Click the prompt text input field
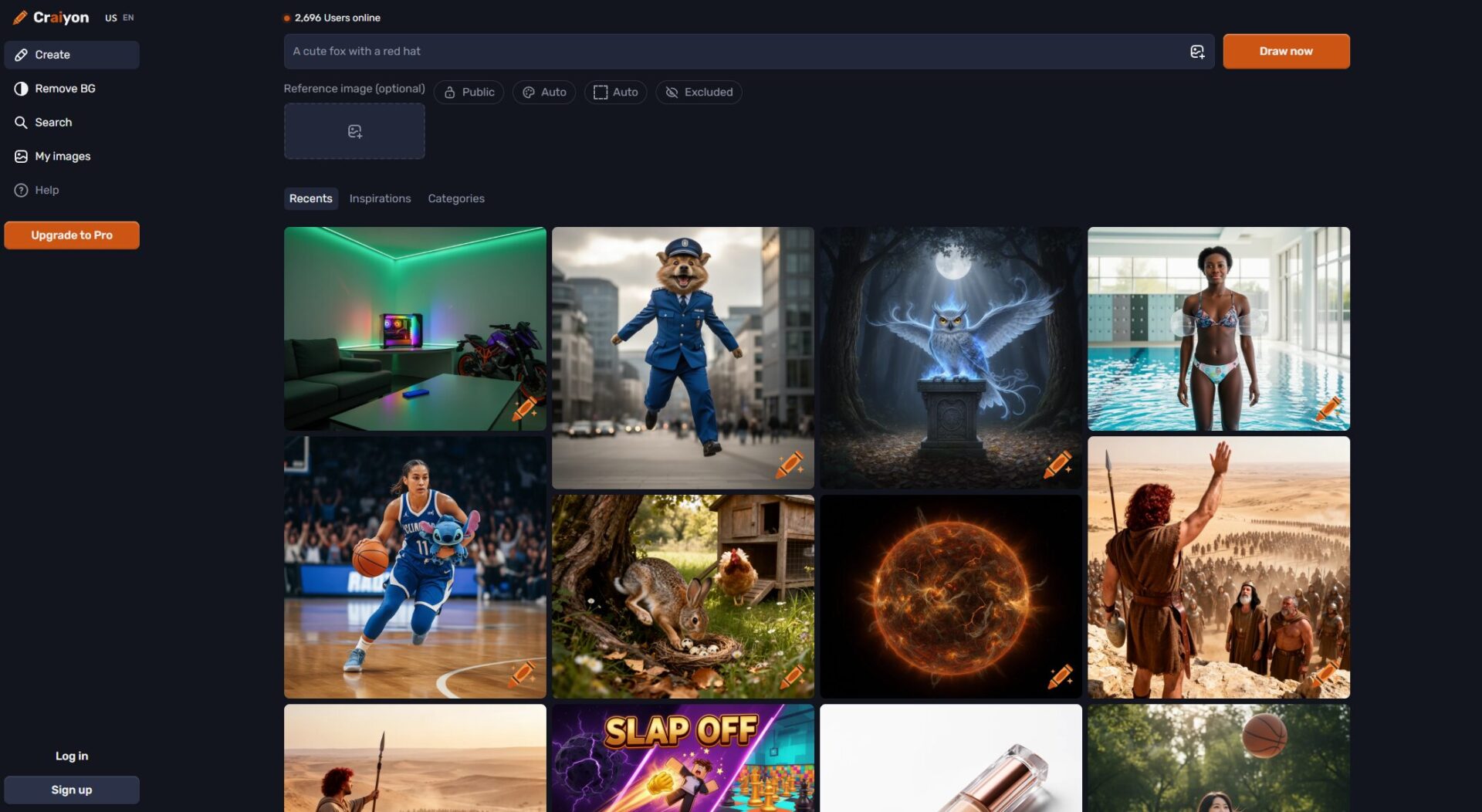 pos(733,52)
